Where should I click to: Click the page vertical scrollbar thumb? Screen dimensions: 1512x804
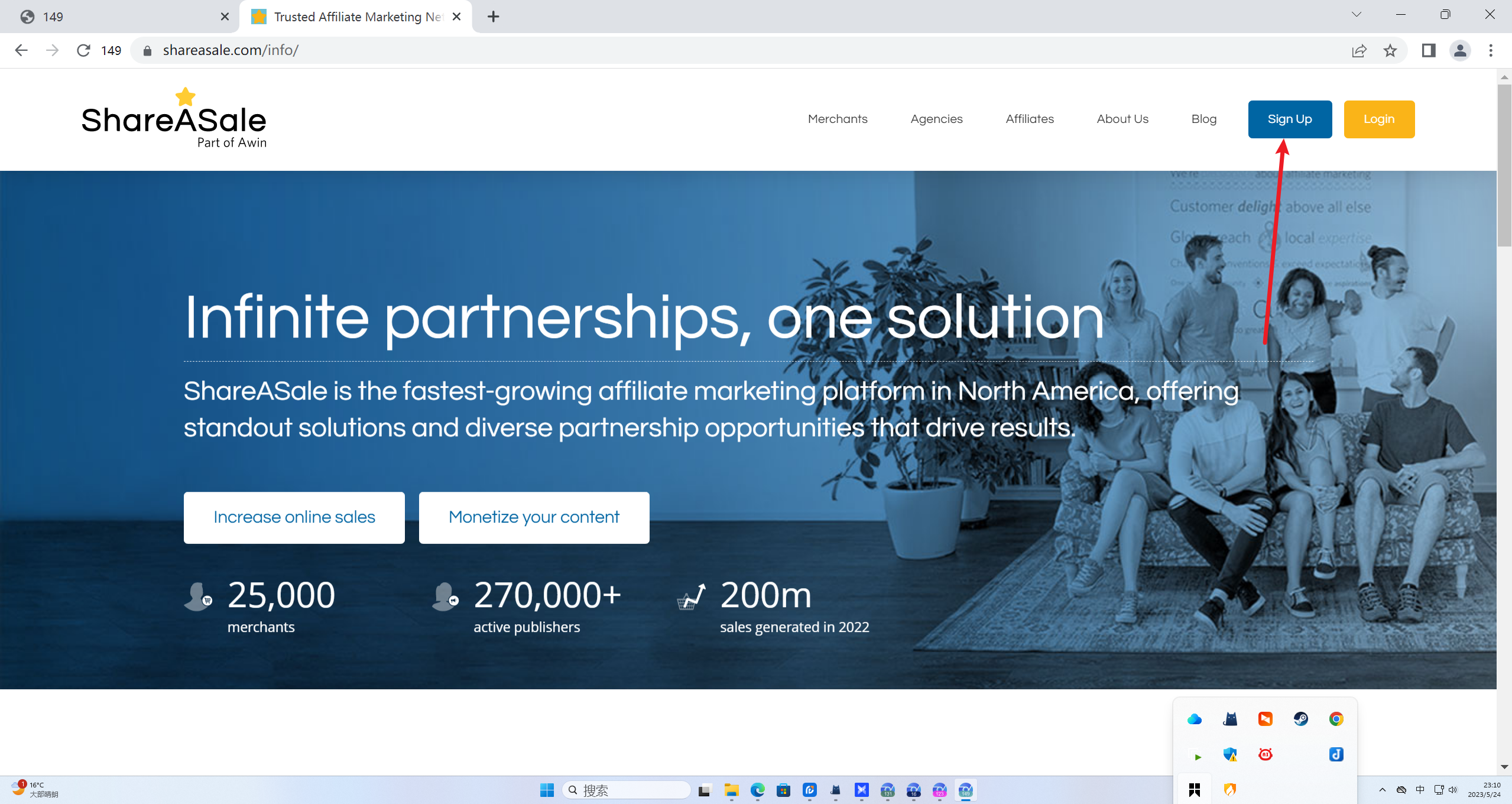pos(1504,166)
